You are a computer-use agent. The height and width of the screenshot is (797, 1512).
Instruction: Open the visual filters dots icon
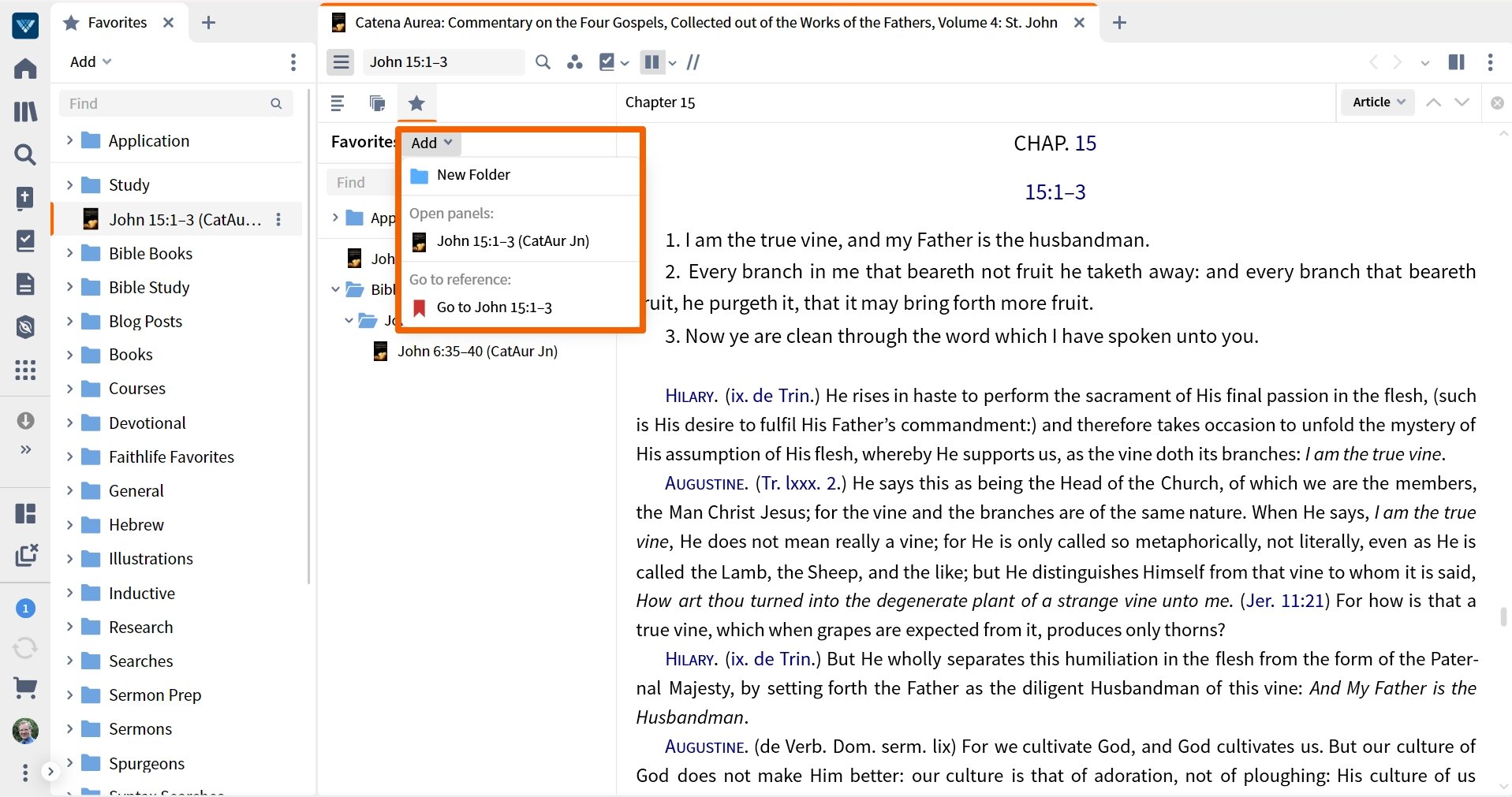tap(575, 61)
